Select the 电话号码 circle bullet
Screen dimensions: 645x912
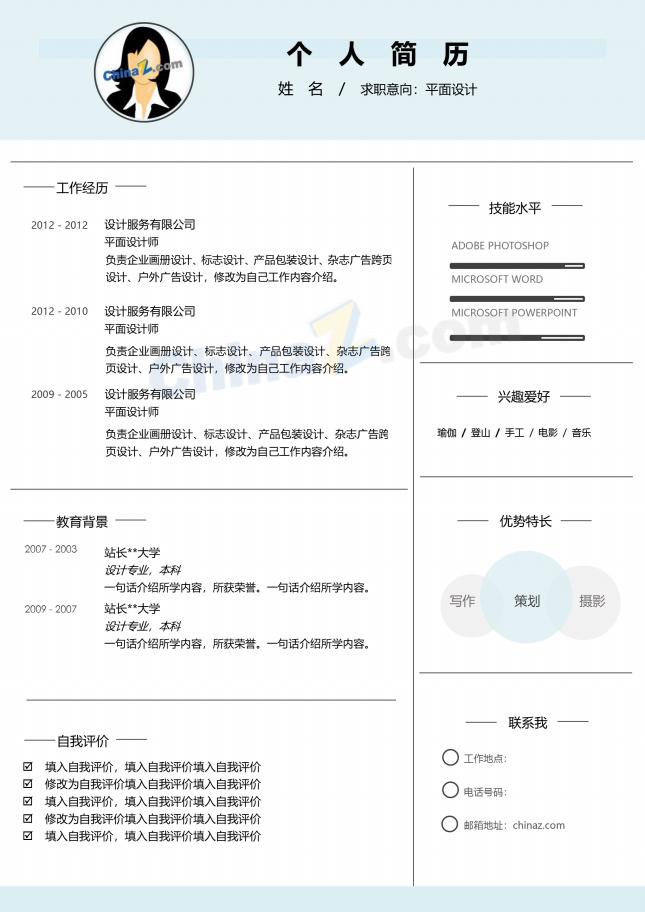tap(450, 790)
